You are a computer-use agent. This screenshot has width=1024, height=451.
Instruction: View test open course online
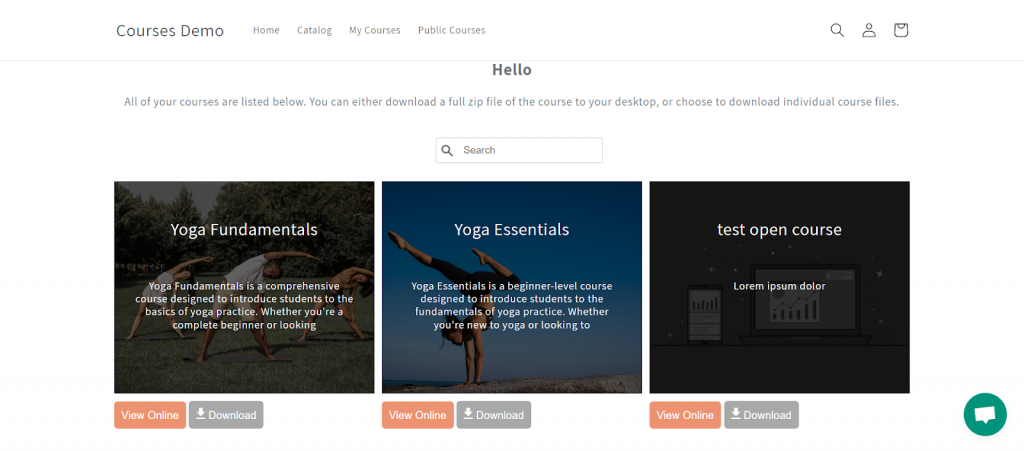click(x=685, y=415)
